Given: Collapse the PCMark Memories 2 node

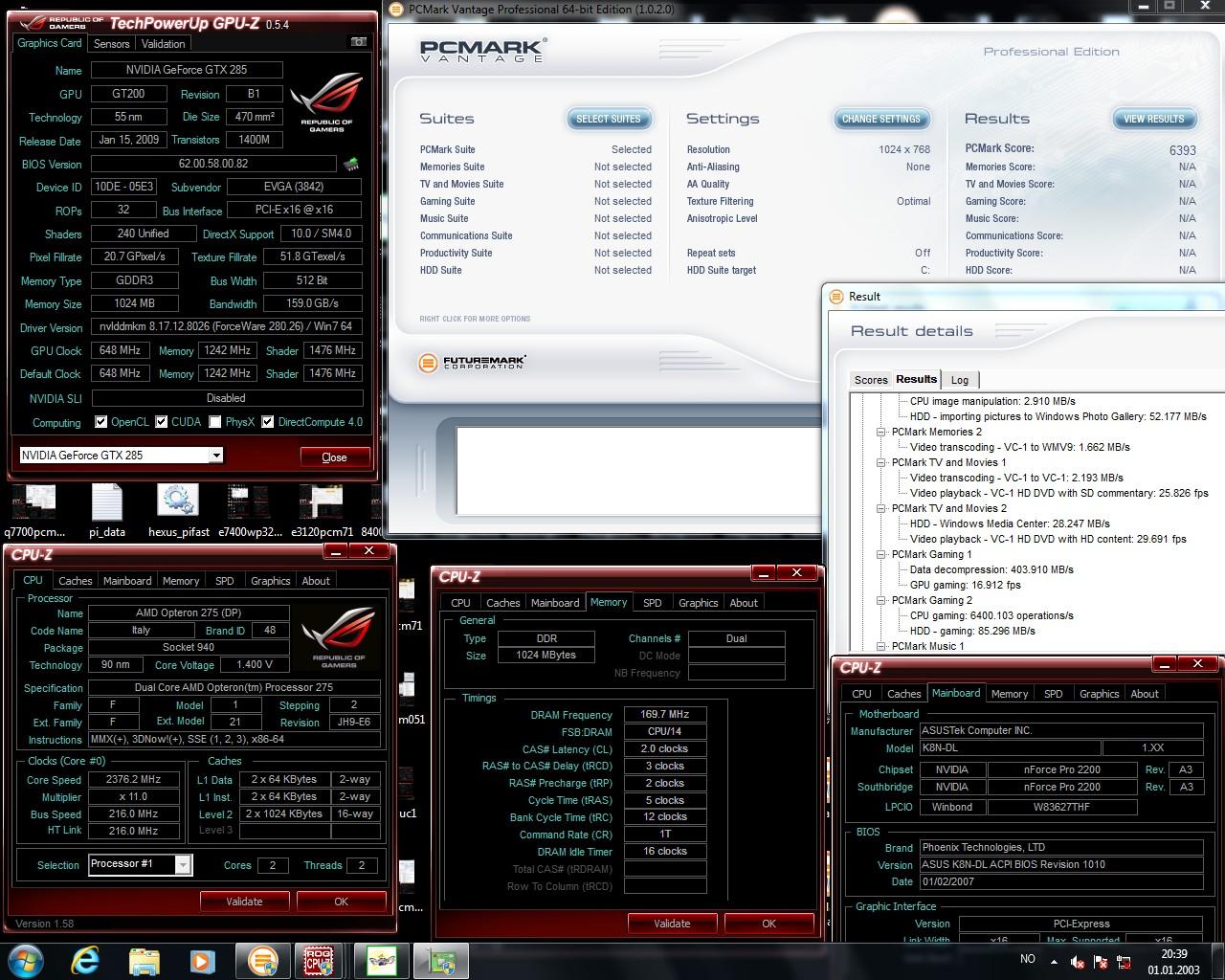Looking at the screenshot, I should point(881,432).
